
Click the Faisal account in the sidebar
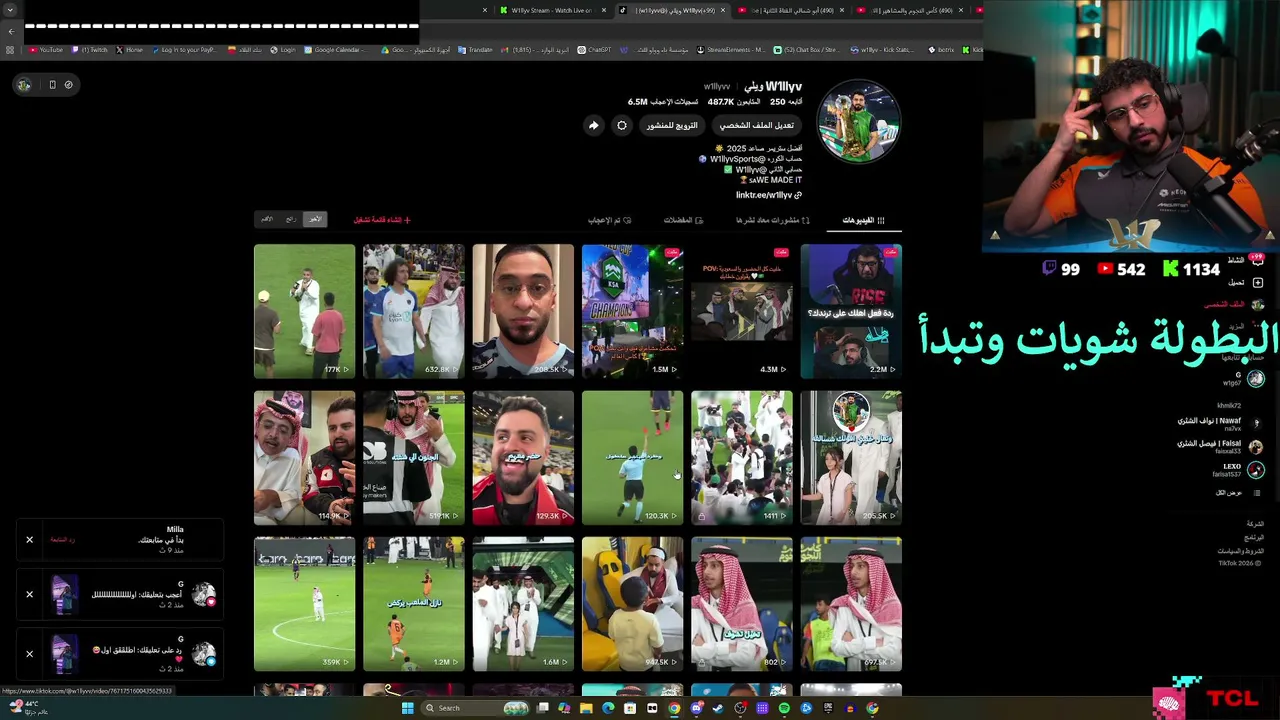point(1218,446)
